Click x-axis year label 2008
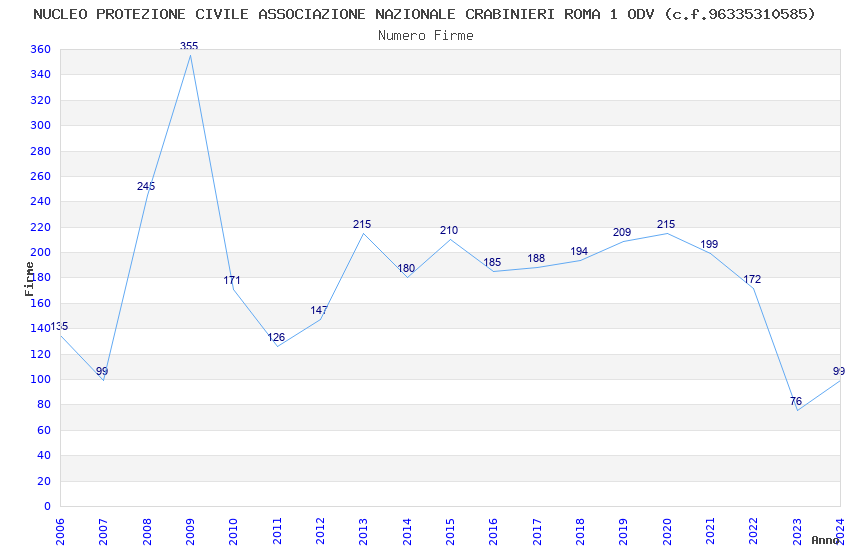The width and height of the screenshot is (850, 550). click(x=147, y=531)
